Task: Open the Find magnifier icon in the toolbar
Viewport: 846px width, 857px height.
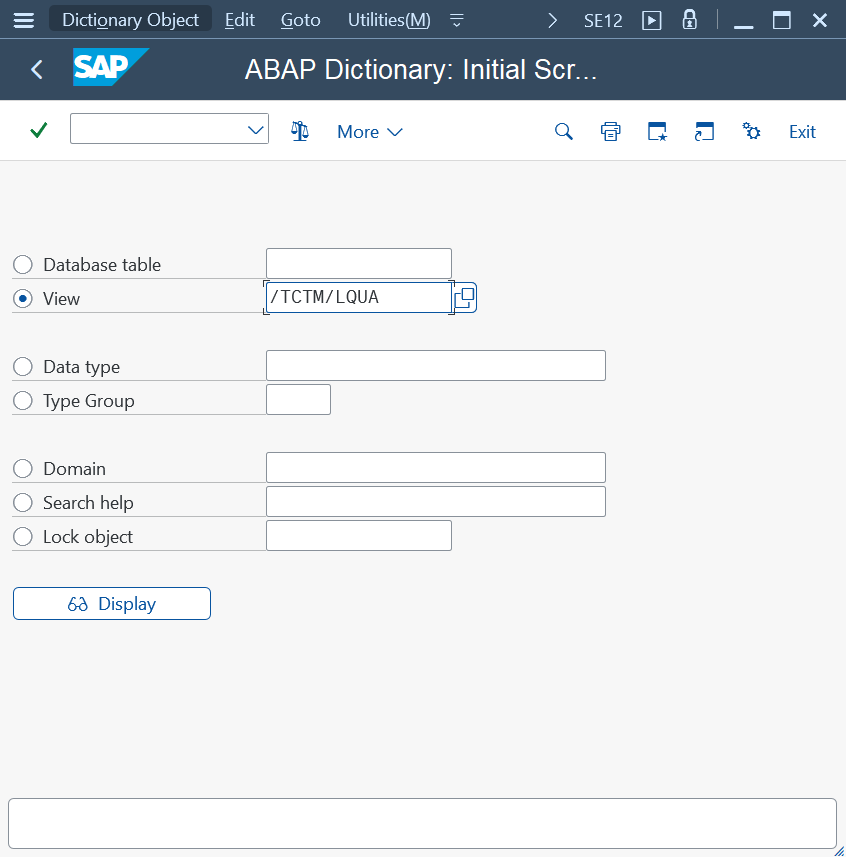Action: (564, 131)
